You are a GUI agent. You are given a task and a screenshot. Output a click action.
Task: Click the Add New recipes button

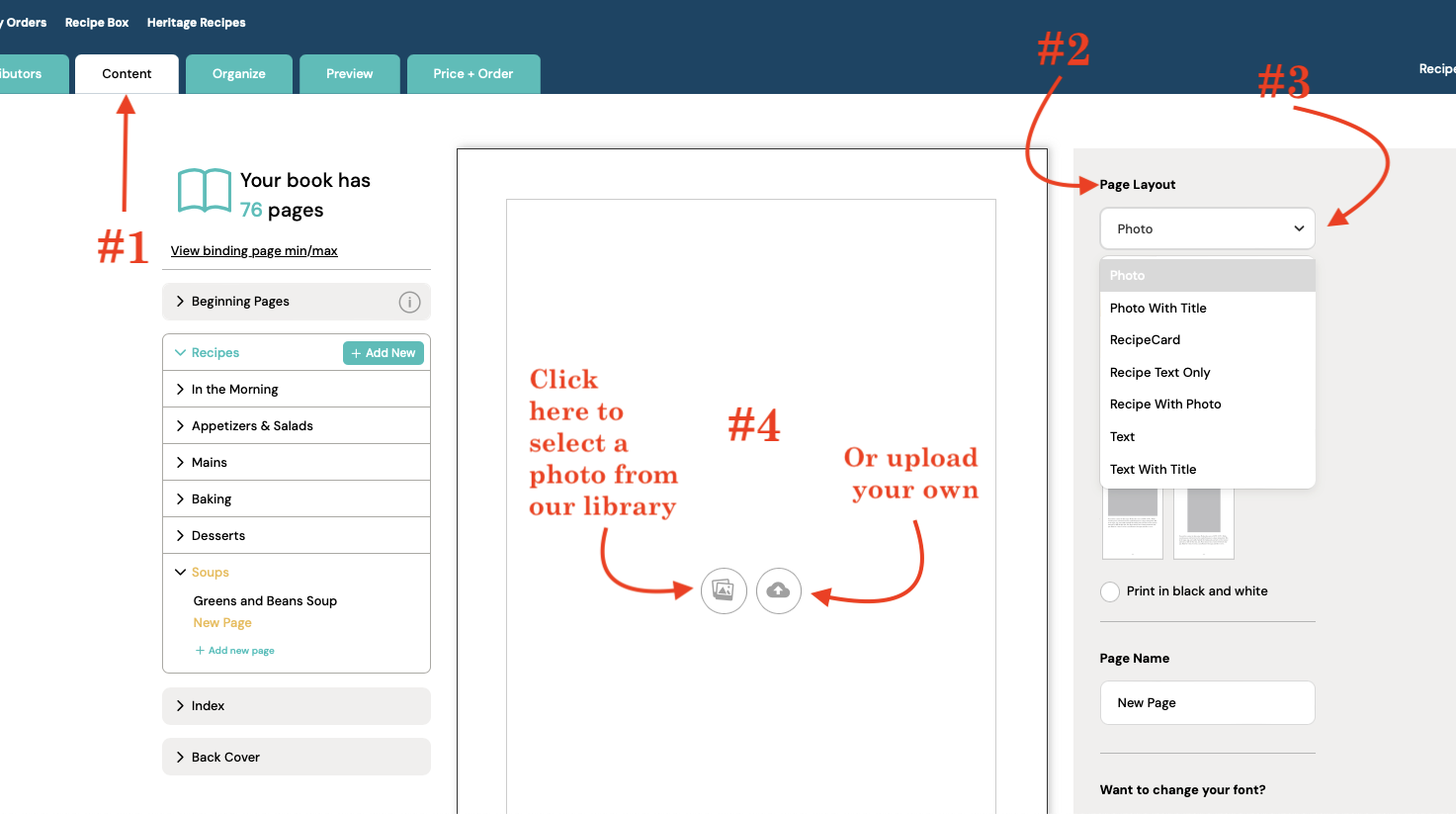pos(383,352)
